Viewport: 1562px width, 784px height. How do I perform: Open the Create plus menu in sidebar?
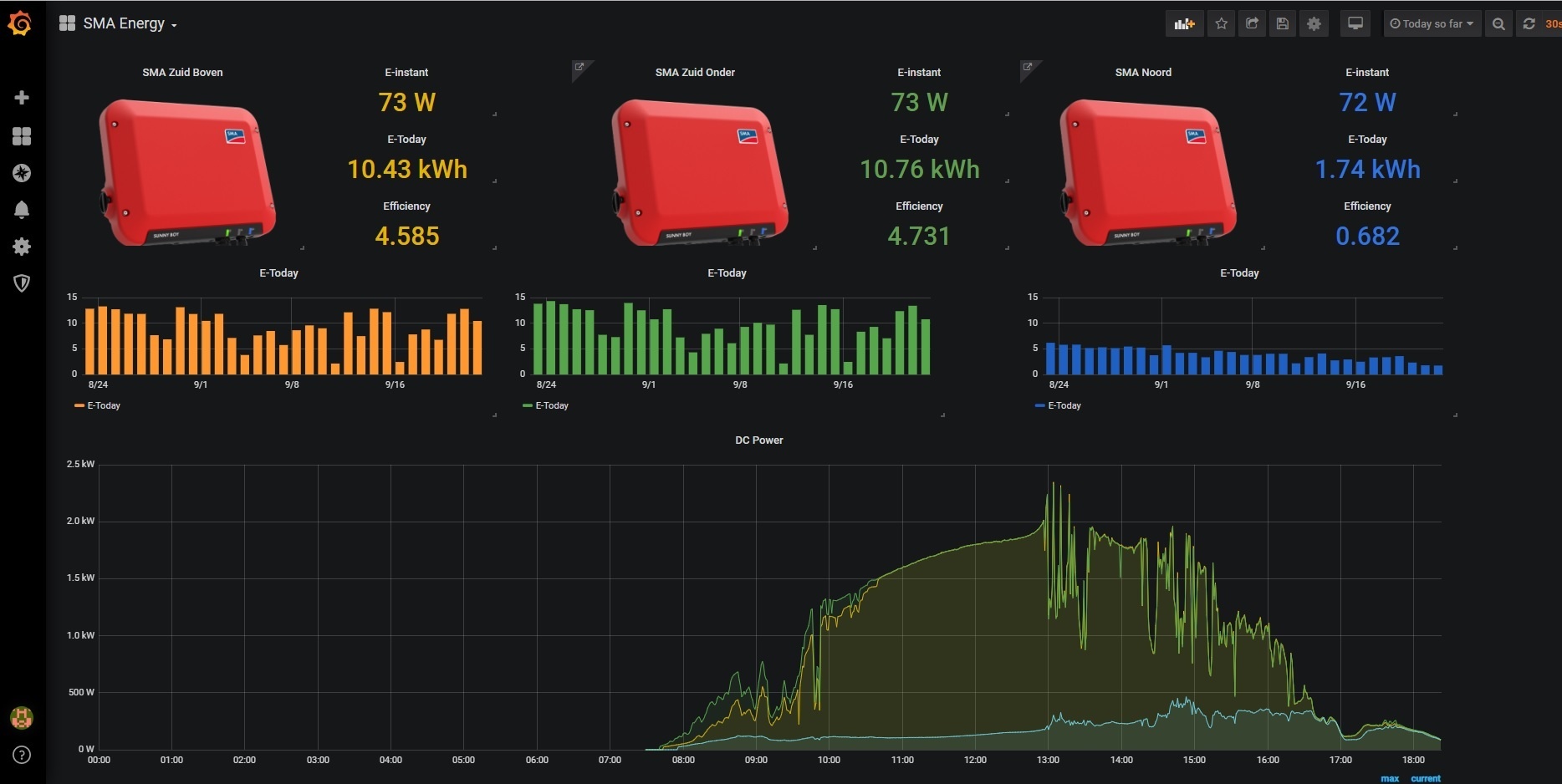point(22,98)
